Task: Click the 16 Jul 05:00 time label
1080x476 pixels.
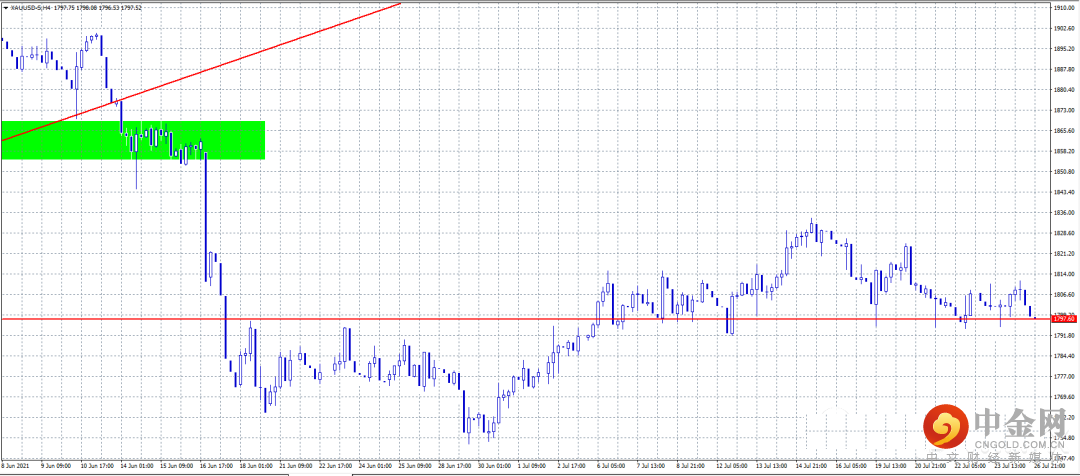Action: [x=853, y=466]
